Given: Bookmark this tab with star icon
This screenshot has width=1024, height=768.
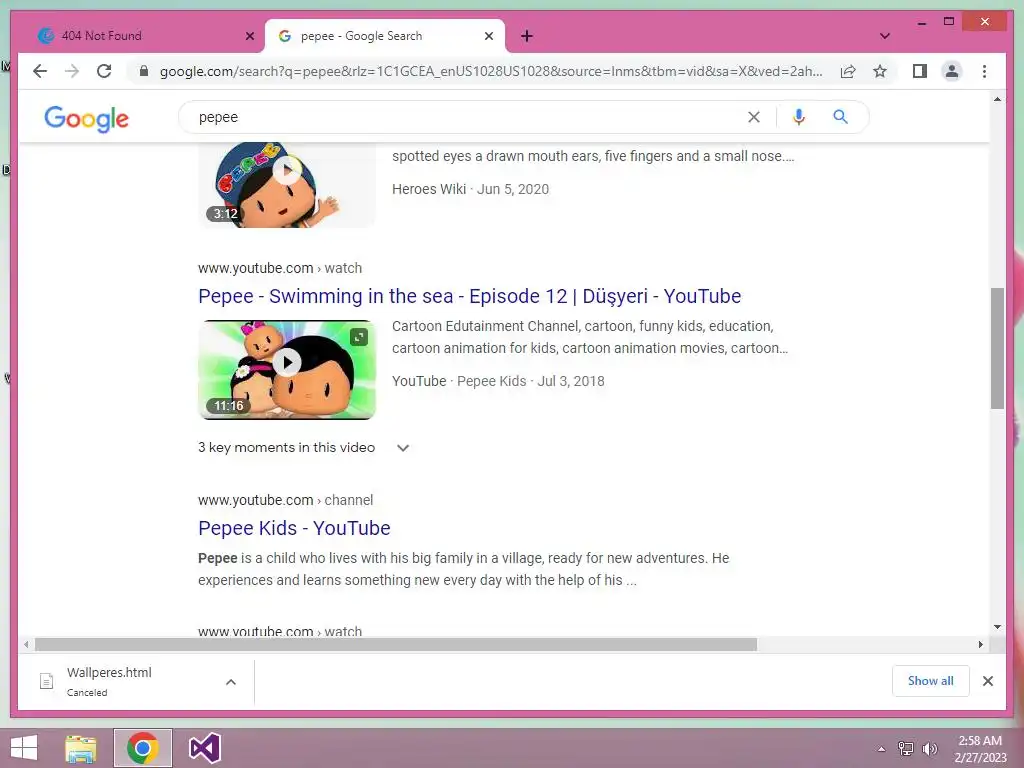Looking at the screenshot, I should pos(880,71).
